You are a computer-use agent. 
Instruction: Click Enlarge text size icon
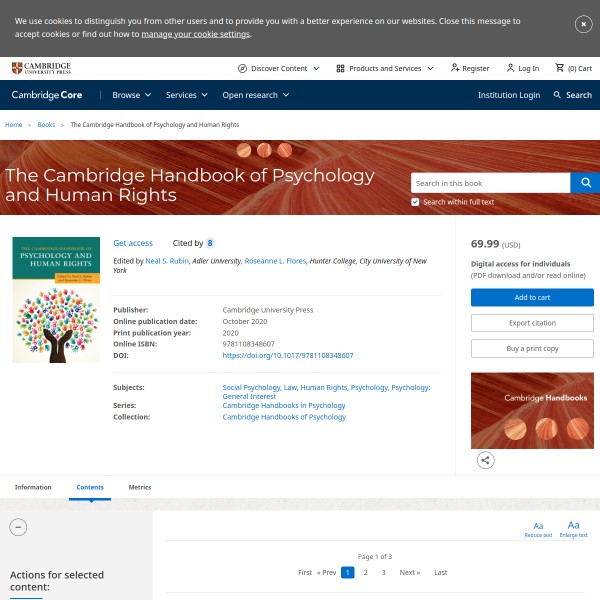(573, 525)
